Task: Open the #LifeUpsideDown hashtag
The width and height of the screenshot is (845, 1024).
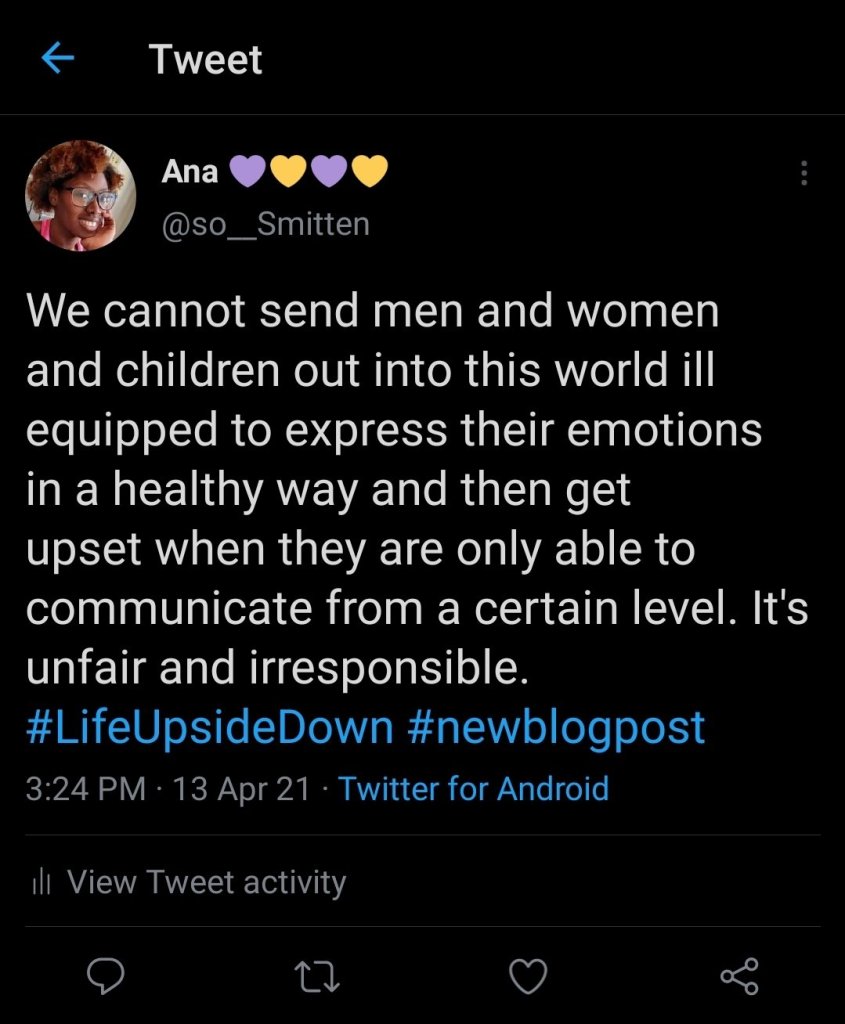Action: click(x=209, y=727)
